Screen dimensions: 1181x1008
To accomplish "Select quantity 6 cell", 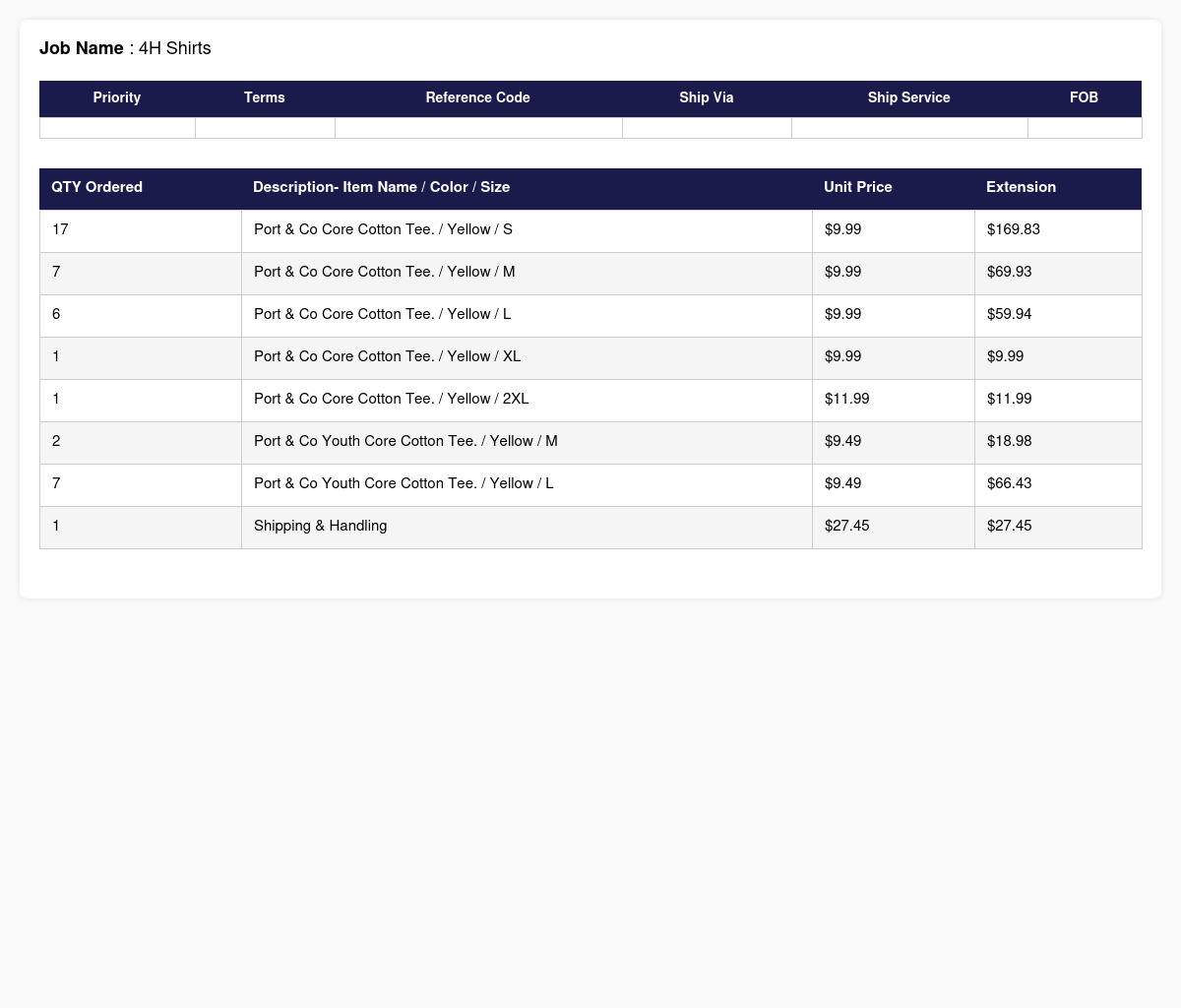I will [141, 315].
